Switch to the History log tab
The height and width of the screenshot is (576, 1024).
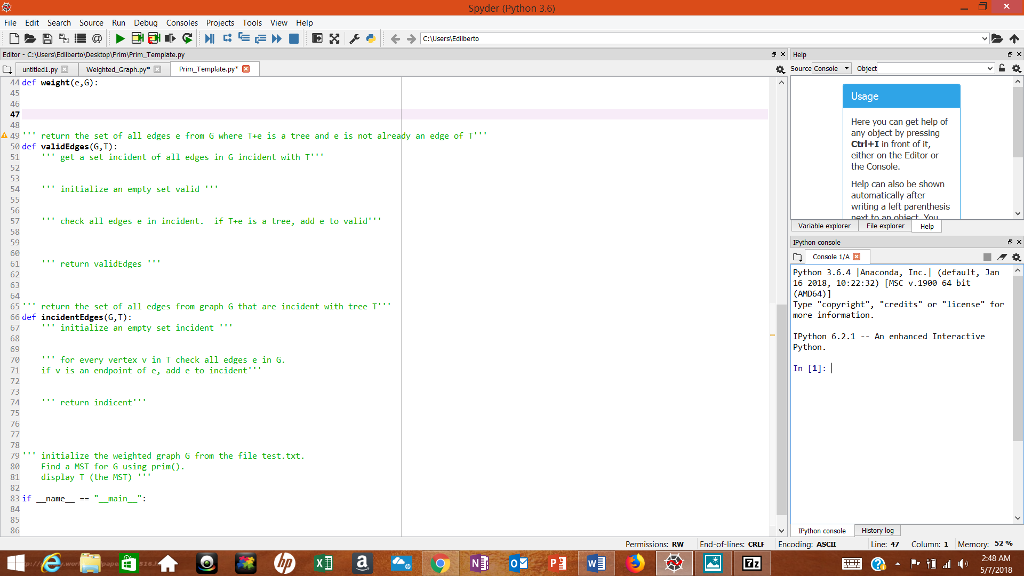(878, 530)
